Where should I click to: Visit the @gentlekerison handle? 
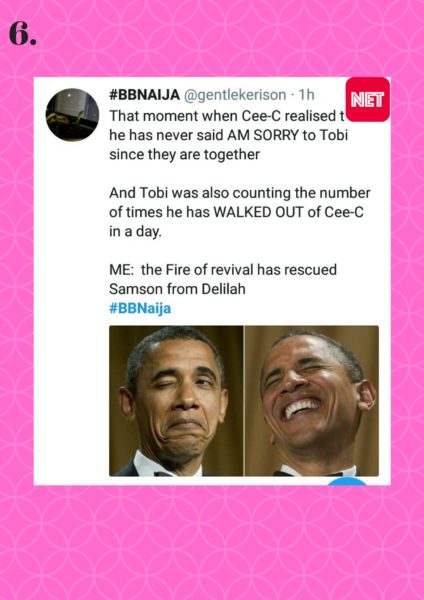(x=235, y=95)
